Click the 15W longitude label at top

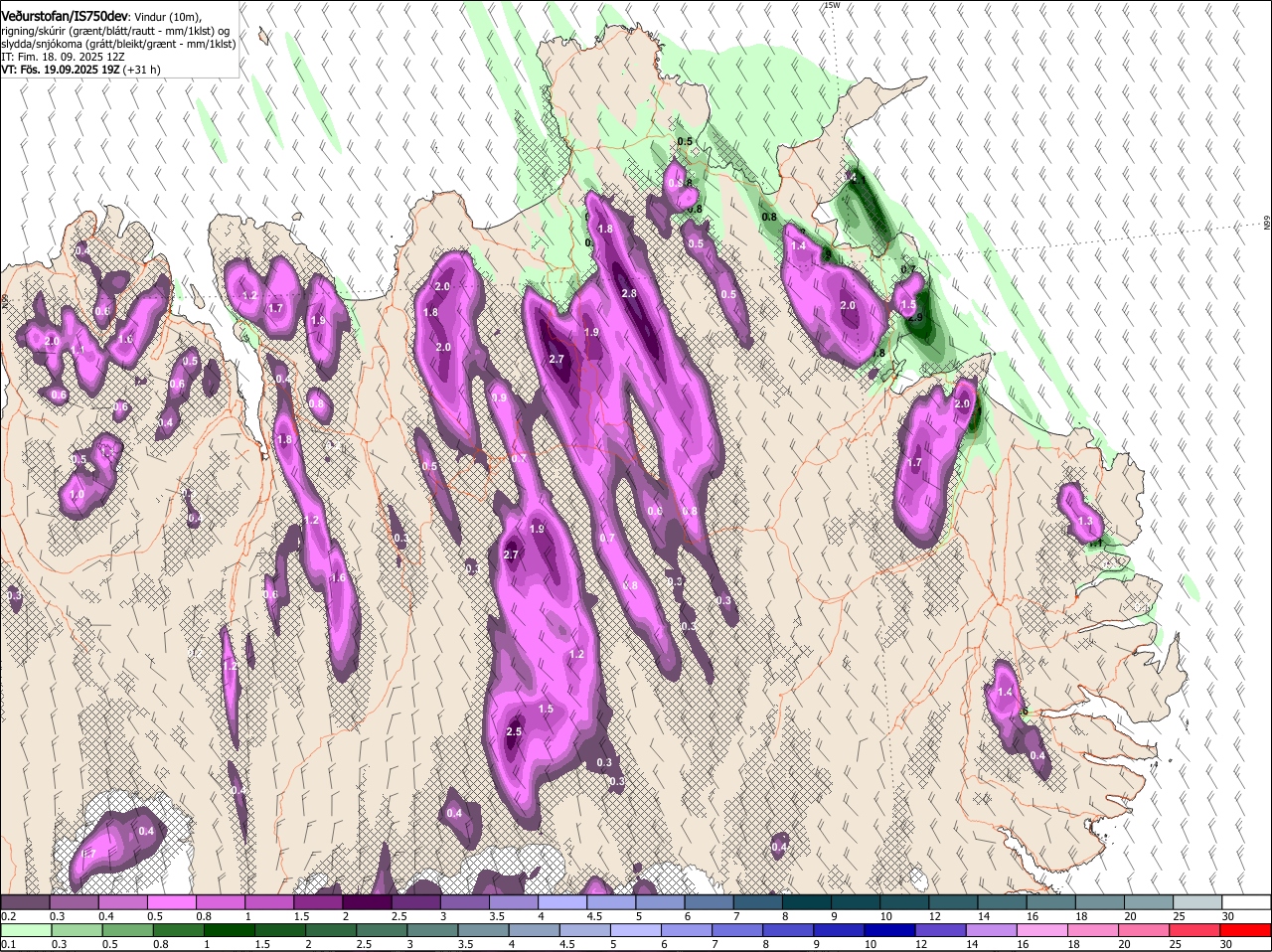coord(832,5)
